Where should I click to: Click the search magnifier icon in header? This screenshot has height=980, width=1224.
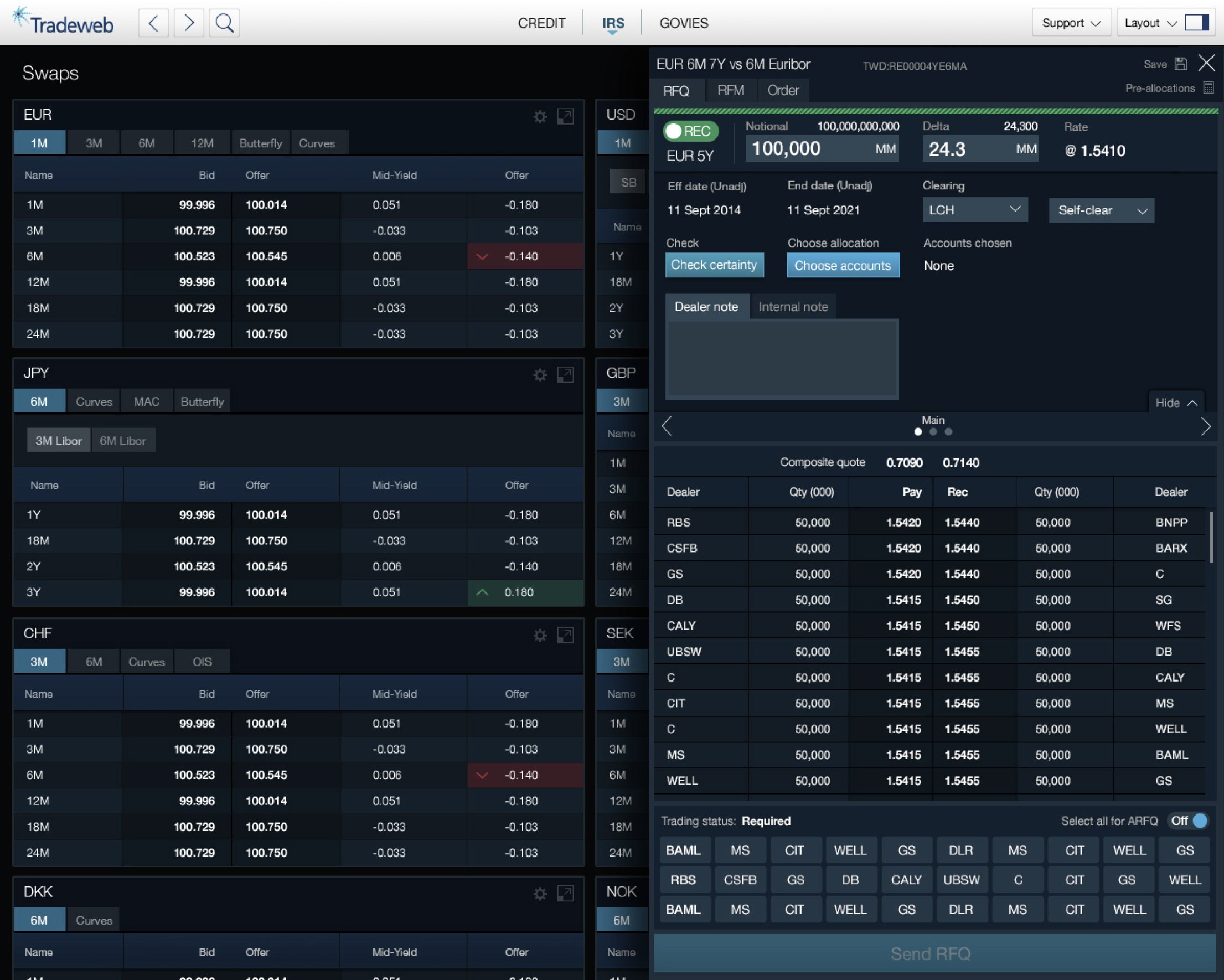224,23
